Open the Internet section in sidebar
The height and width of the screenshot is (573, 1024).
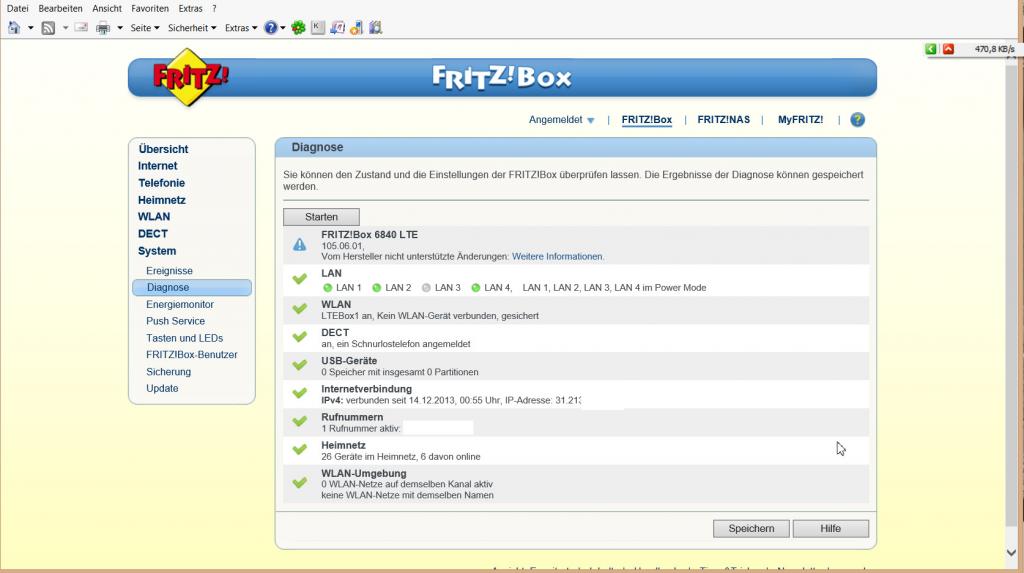157,166
